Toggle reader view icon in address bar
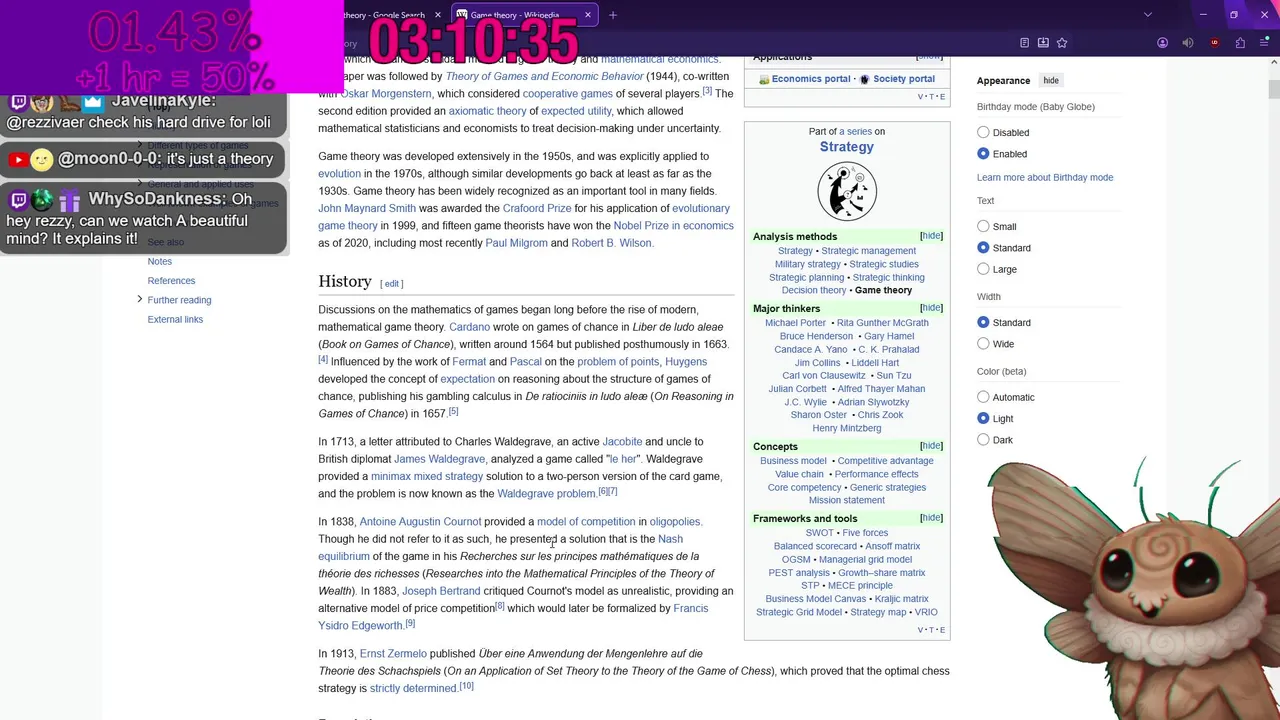This screenshot has height=720, width=1280. (1024, 43)
